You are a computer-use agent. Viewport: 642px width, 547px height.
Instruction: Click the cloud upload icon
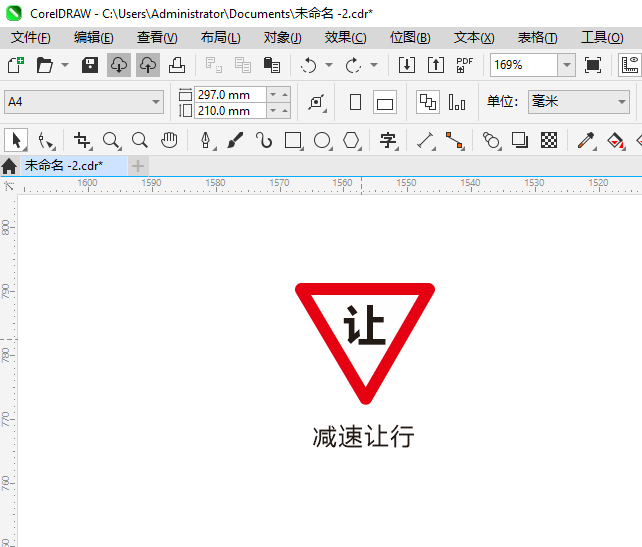tap(148, 65)
